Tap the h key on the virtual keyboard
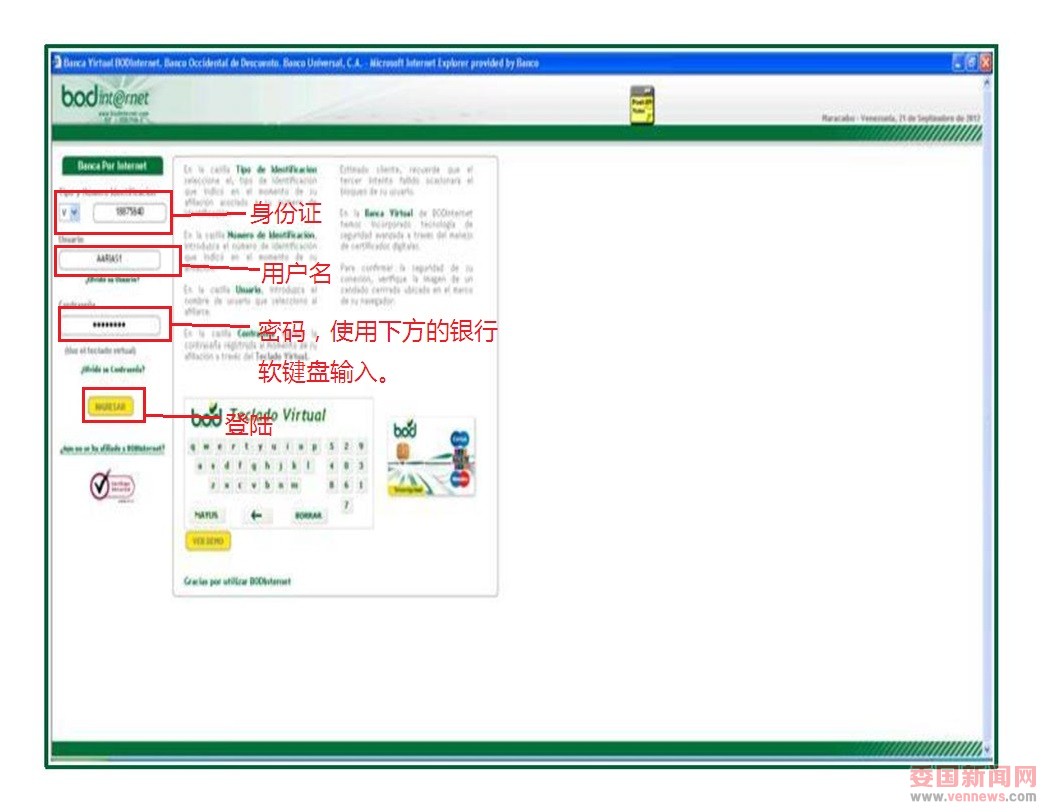1045x812 pixels. click(x=267, y=466)
